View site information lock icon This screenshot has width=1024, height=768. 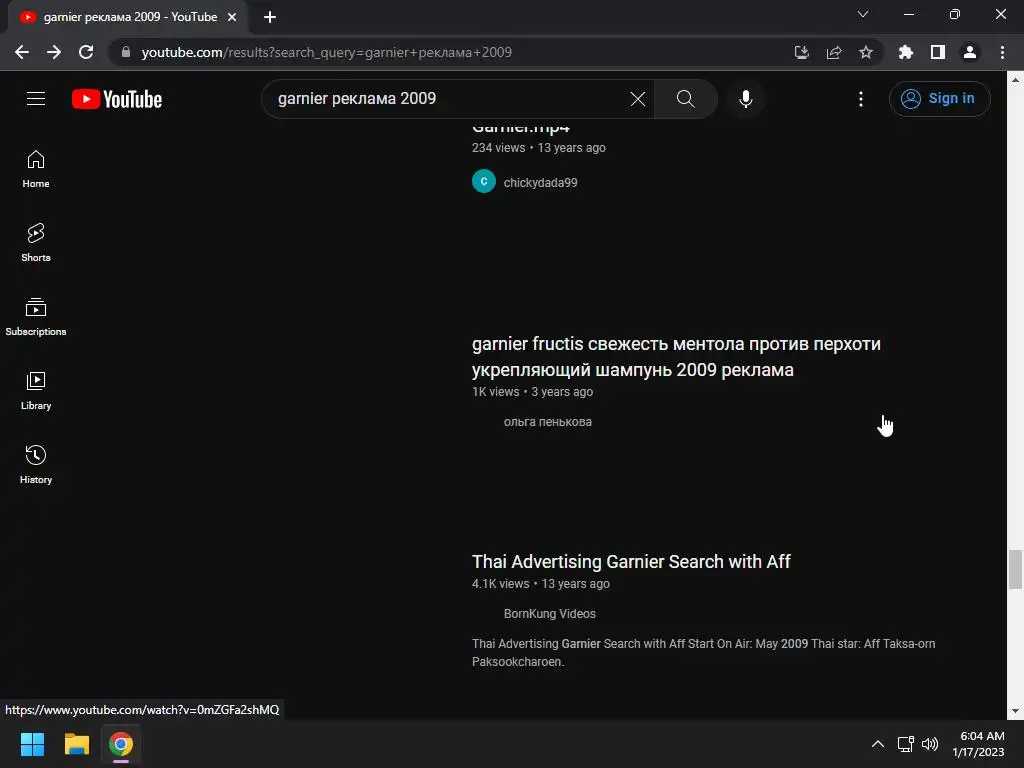pos(126,52)
